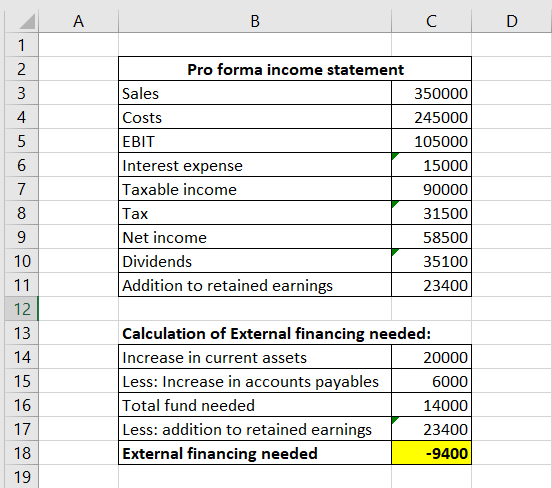Select 'External financing needed' bold label cell
The height and width of the screenshot is (488, 552).
255,453
